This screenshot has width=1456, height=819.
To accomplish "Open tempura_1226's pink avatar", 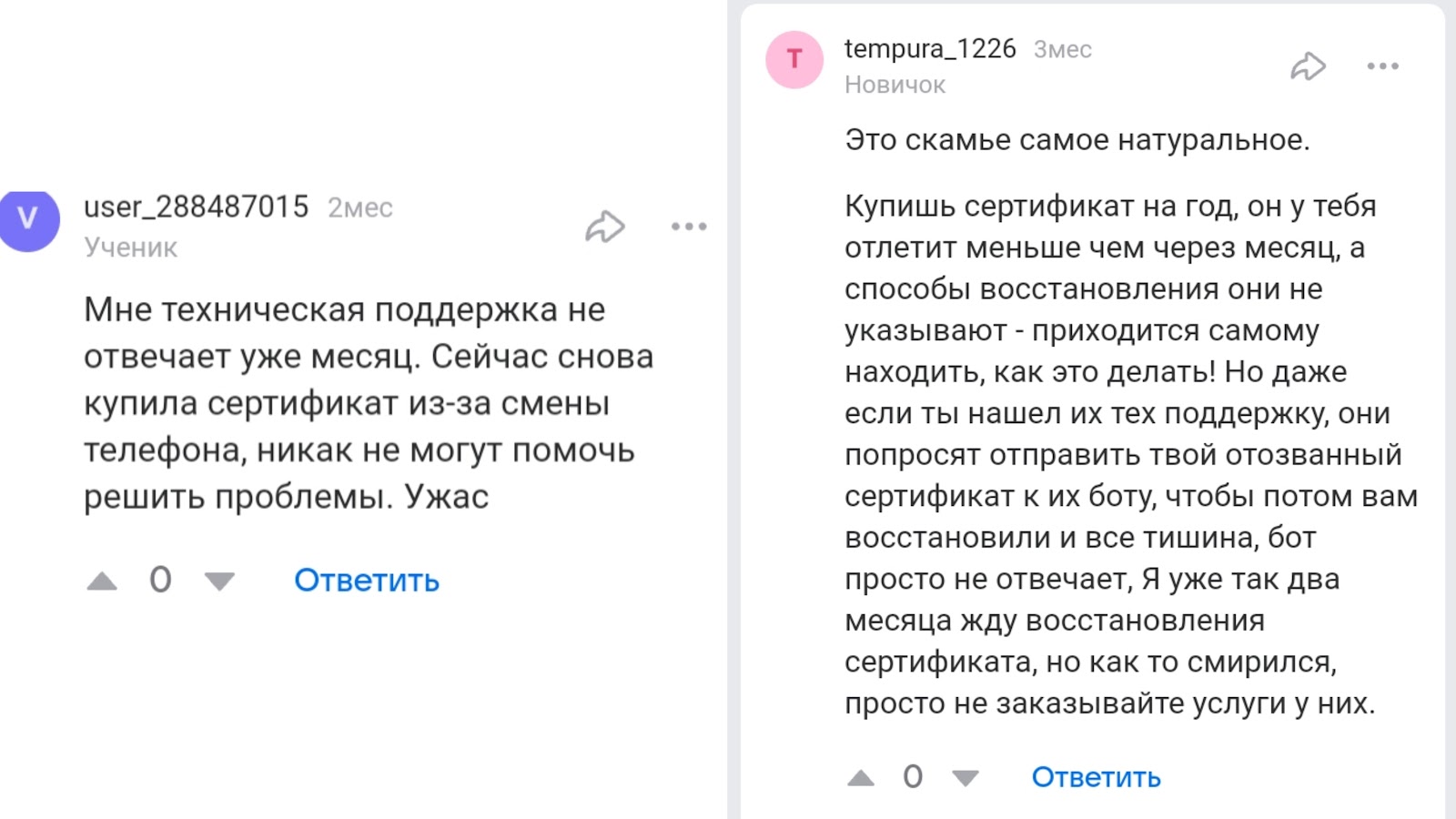I will click(x=794, y=60).
